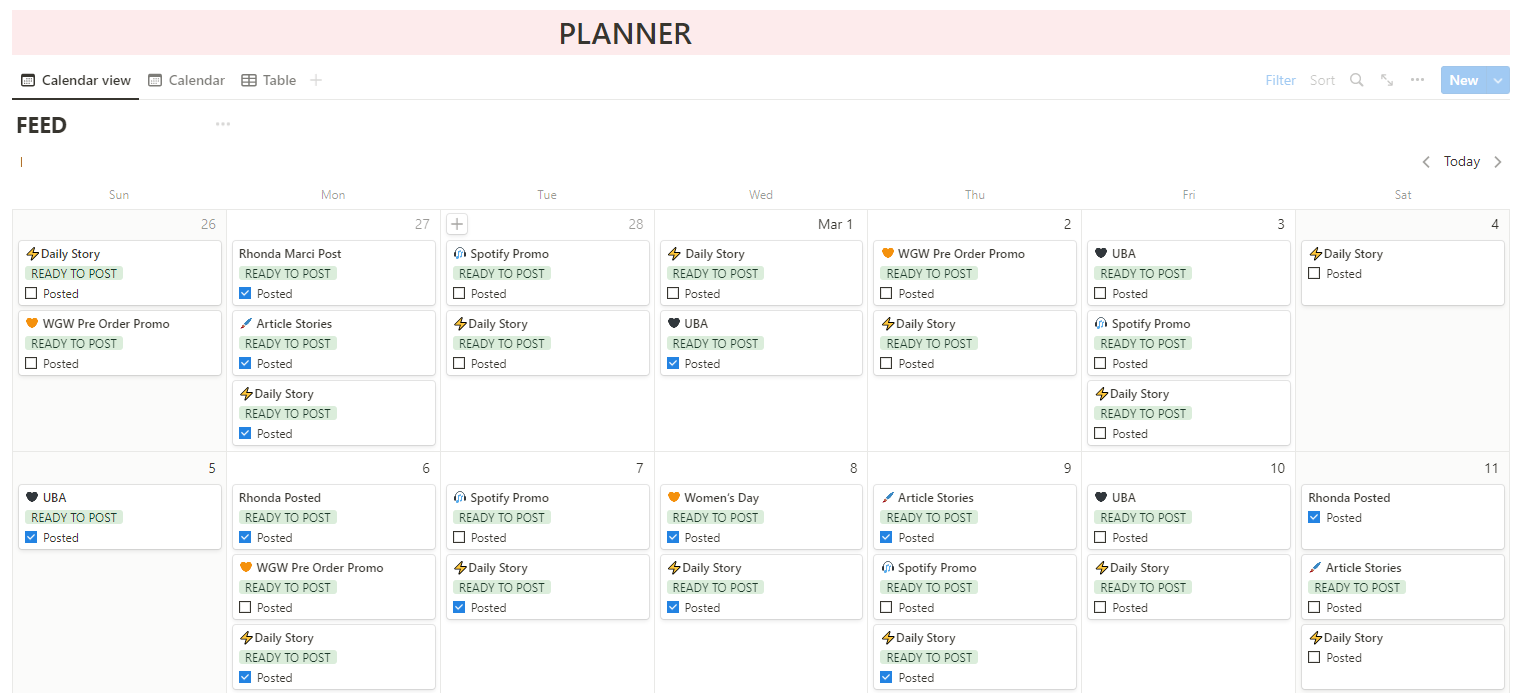Image resolution: width=1532 pixels, height=693 pixels.
Task: Add a new view with the plus icon
Action: pos(316,80)
